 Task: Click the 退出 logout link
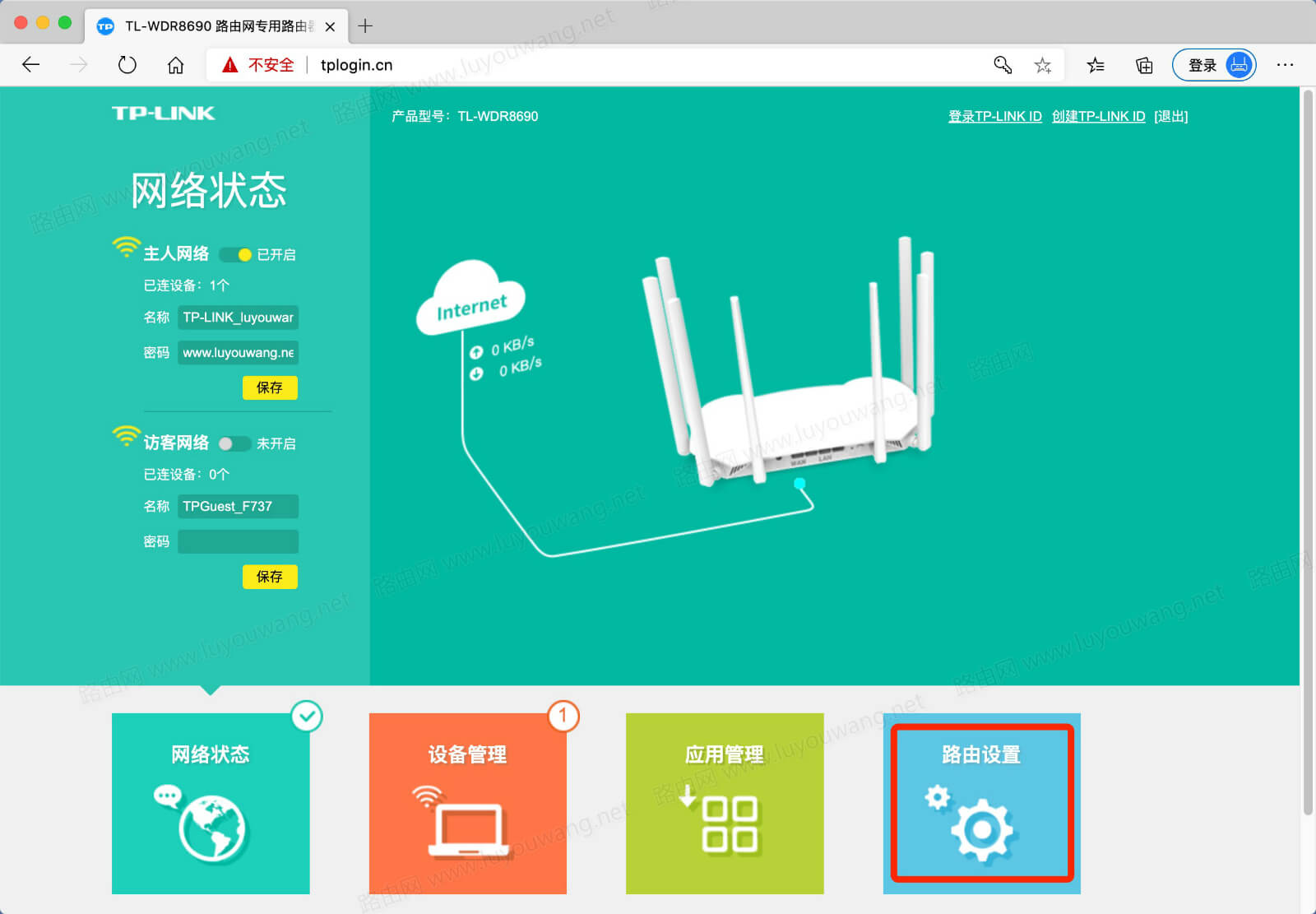coord(1171,116)
